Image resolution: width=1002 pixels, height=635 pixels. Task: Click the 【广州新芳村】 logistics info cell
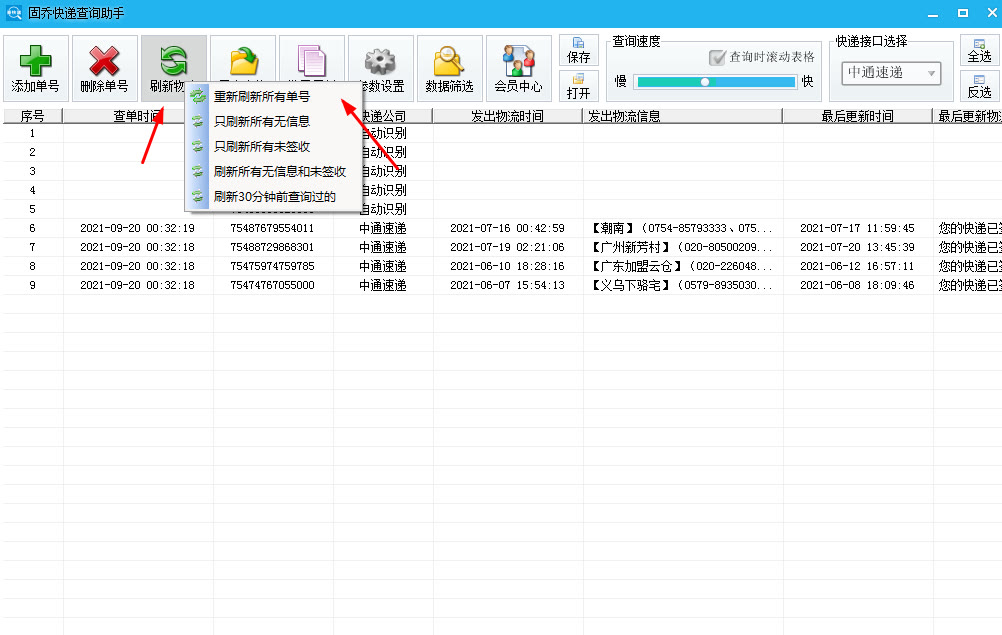[682, 247]
